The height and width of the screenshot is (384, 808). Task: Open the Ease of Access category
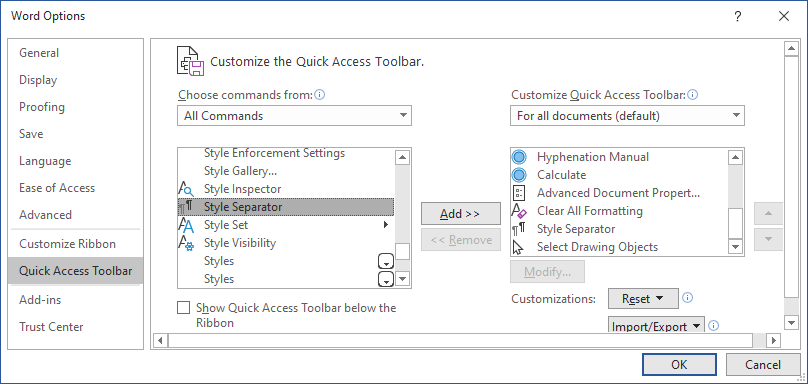pos(75,188)
